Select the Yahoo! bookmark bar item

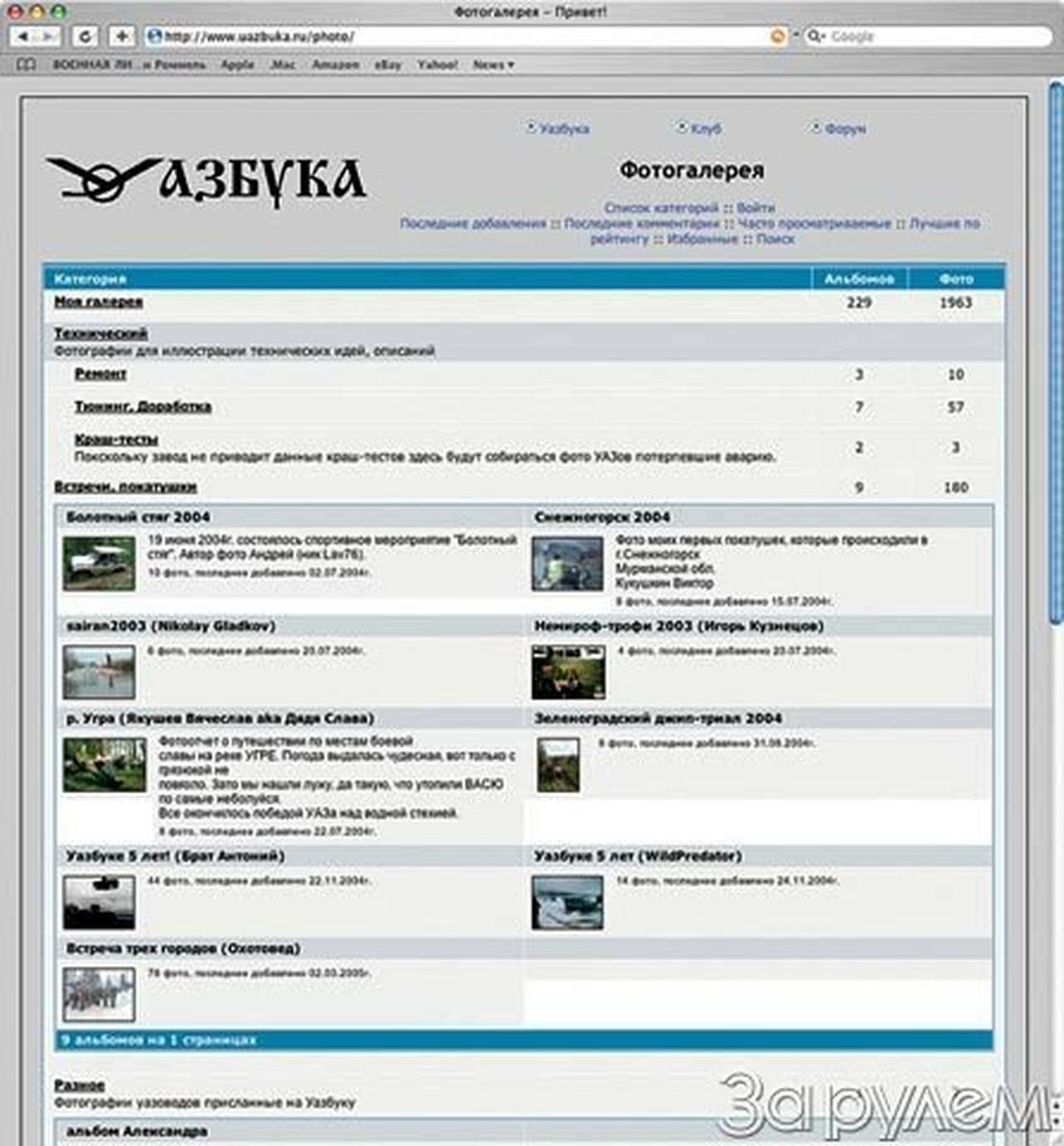coord(438,64)
